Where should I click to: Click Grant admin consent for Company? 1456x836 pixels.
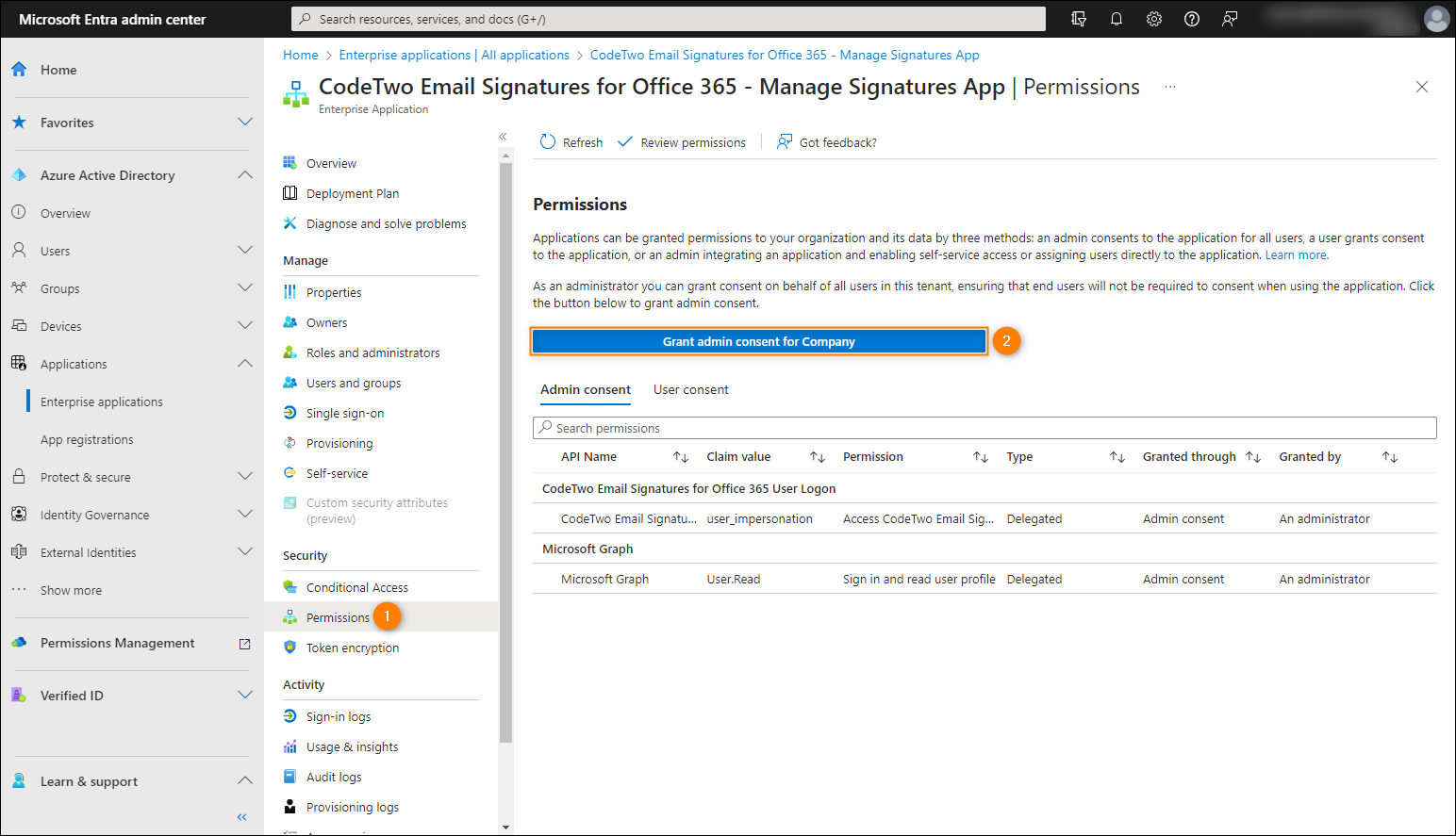click(x=759, y=341)
